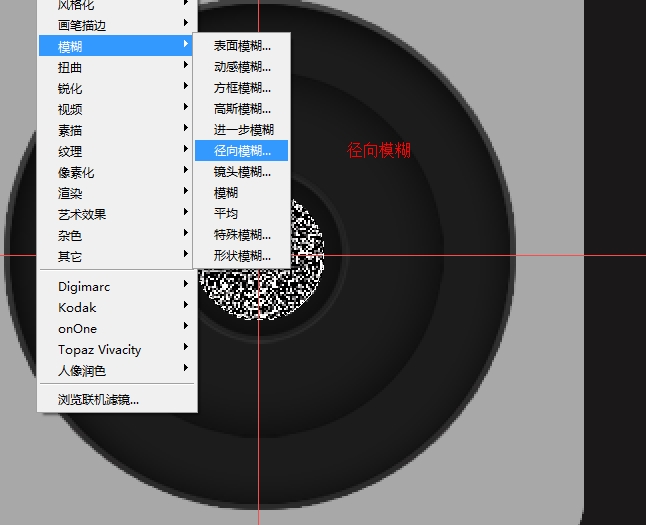Screen dimensions: 646x525
Task: Click 浏览联机滤镜 to browse online filters
Action: coord(99,400)
